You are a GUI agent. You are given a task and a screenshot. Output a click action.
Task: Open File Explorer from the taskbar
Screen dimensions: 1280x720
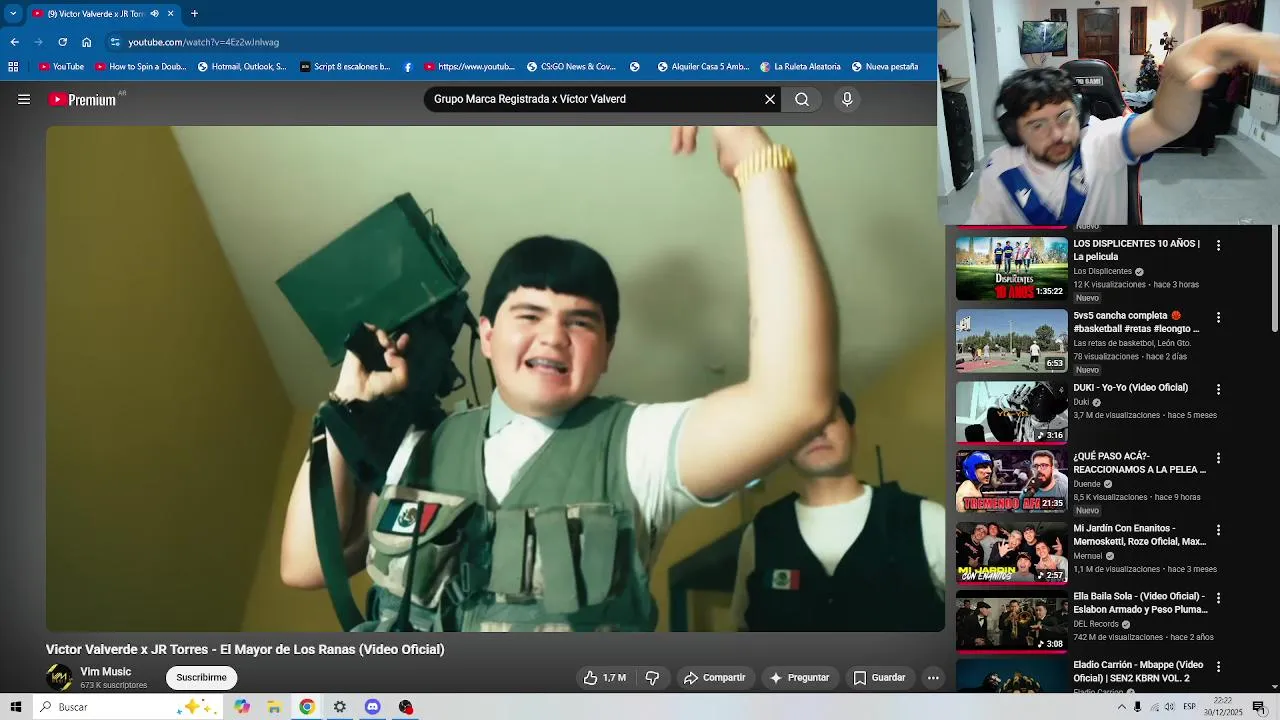coord(274,707)
